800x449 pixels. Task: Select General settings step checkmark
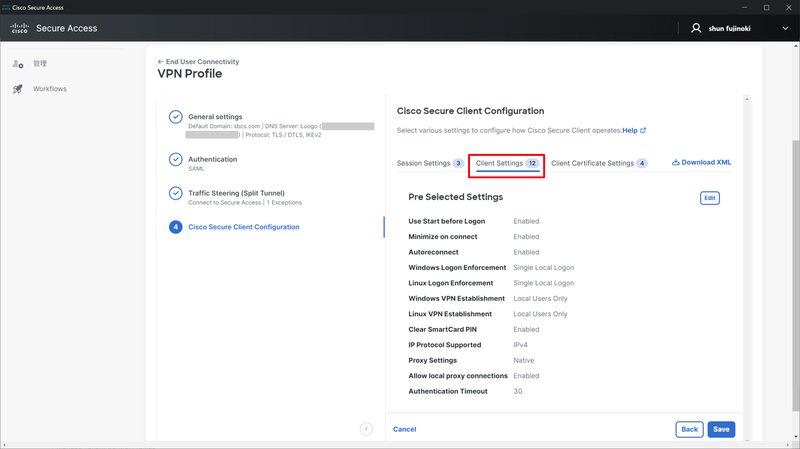(176, 117)
